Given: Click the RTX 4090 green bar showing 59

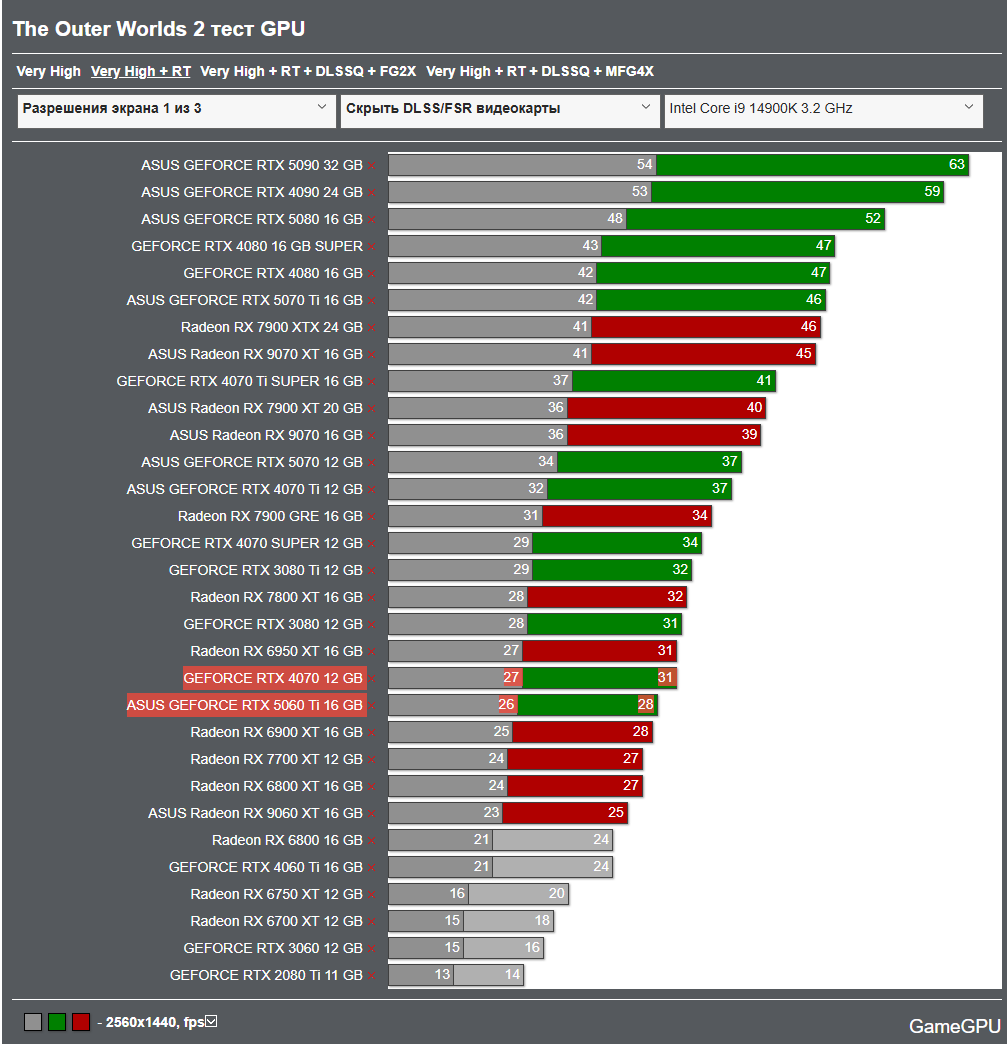Looking at the screenshot, I should 797,192.
